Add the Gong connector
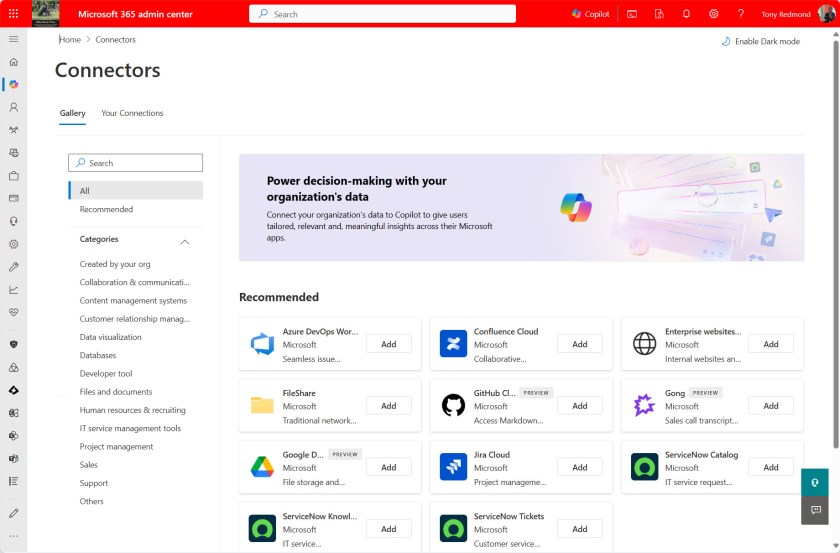This screenshot has width=840, height=553. click(771, 406)
